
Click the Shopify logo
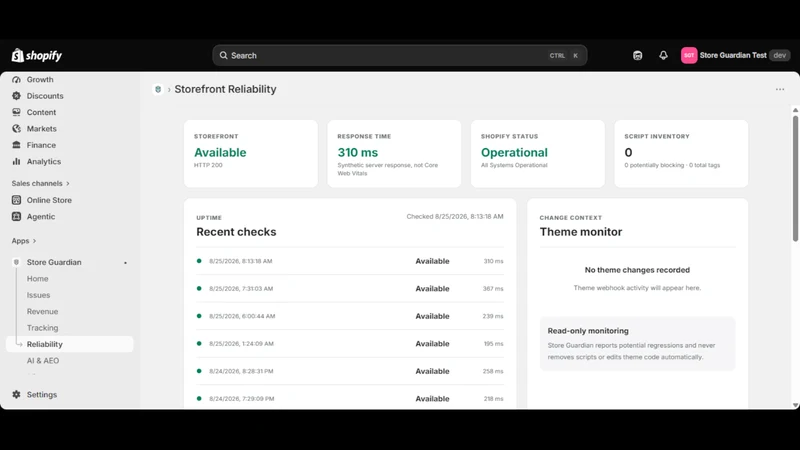click(x=37, y=55)
